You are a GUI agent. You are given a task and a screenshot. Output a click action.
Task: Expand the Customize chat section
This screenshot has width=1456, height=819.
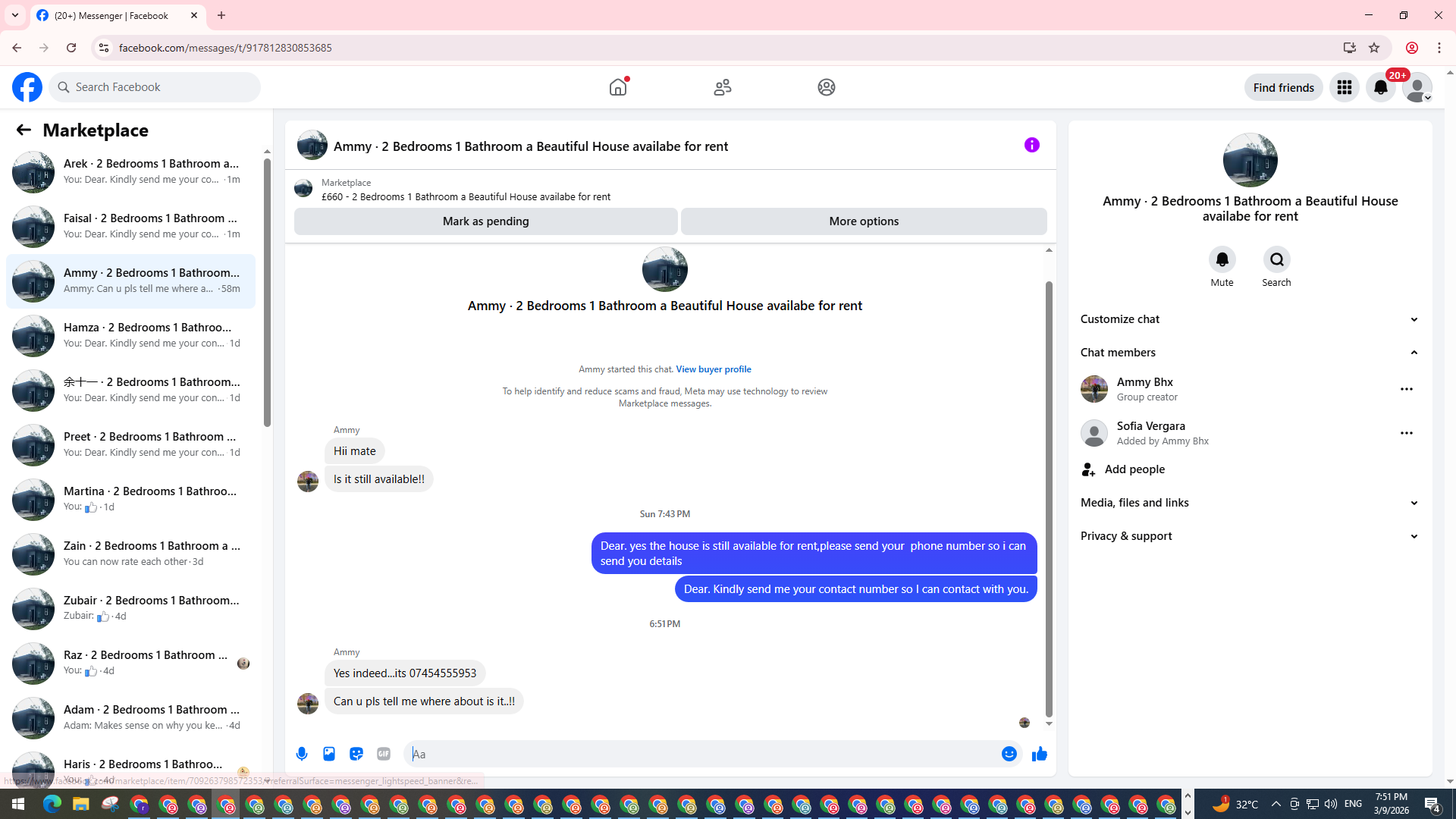pos(1250,319)
